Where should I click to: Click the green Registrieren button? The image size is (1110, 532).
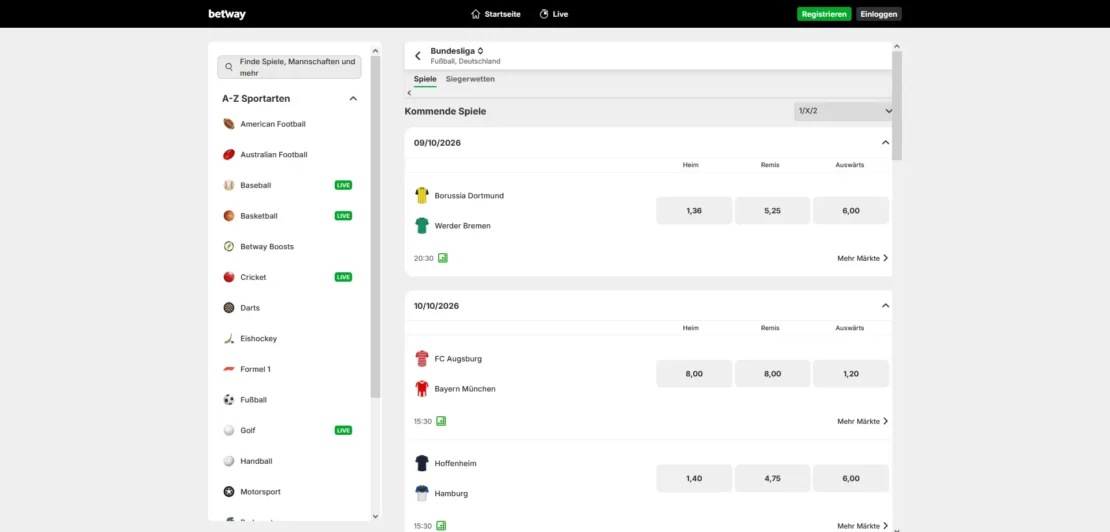824,14
